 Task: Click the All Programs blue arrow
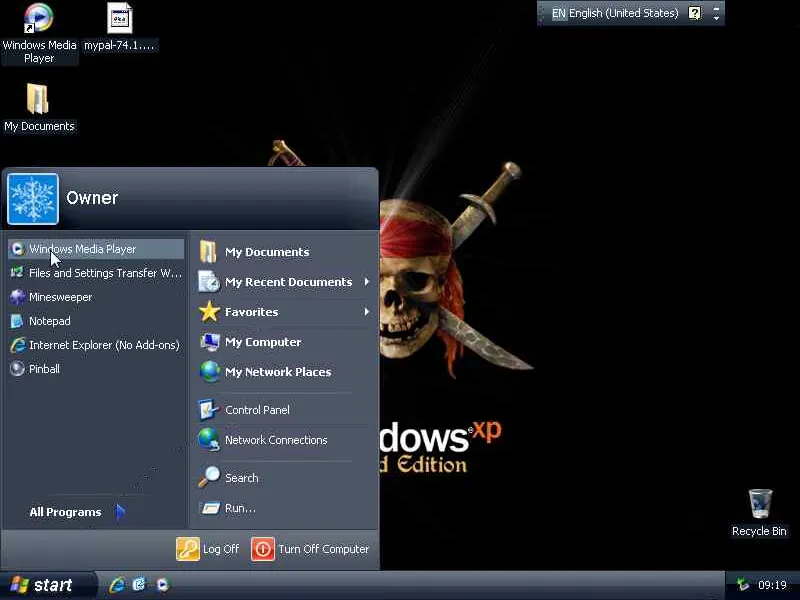point(120,511)
